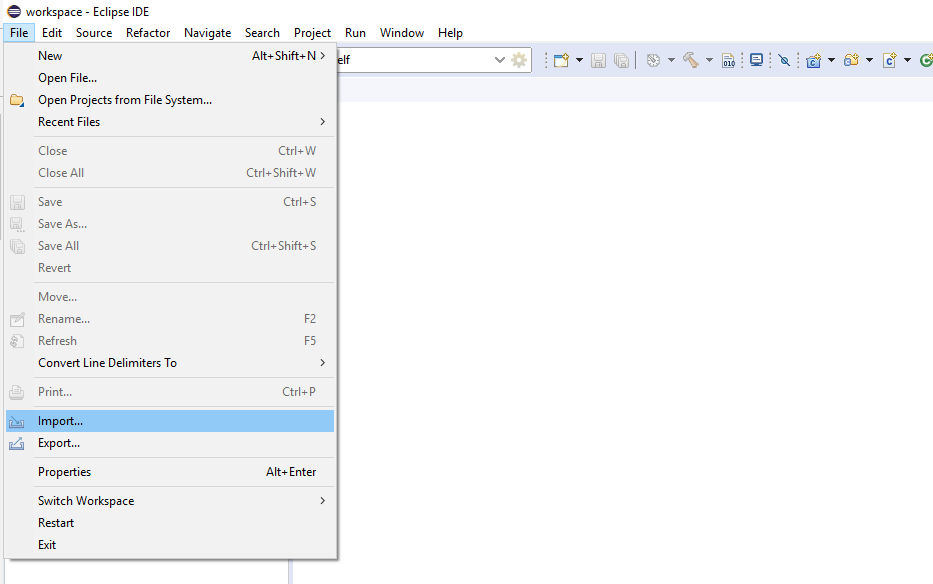The height and width of the screenshot is (584, 933).
Task: Click the new C source folder icon
Action: click(851, 60)
